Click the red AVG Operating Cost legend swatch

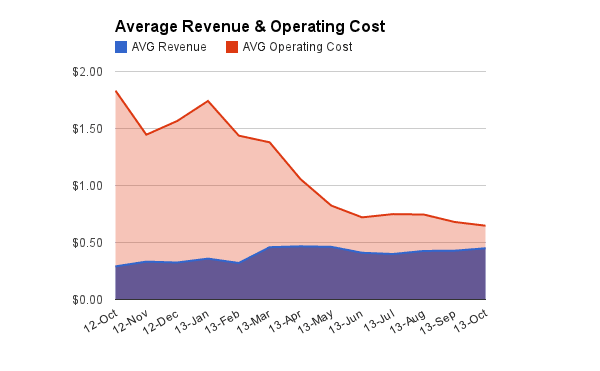pos(232,47)
